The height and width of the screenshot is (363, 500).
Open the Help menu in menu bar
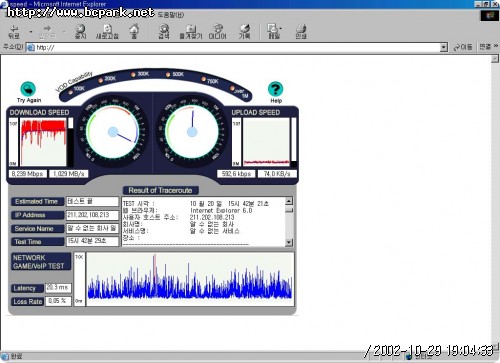coord(170,14)
